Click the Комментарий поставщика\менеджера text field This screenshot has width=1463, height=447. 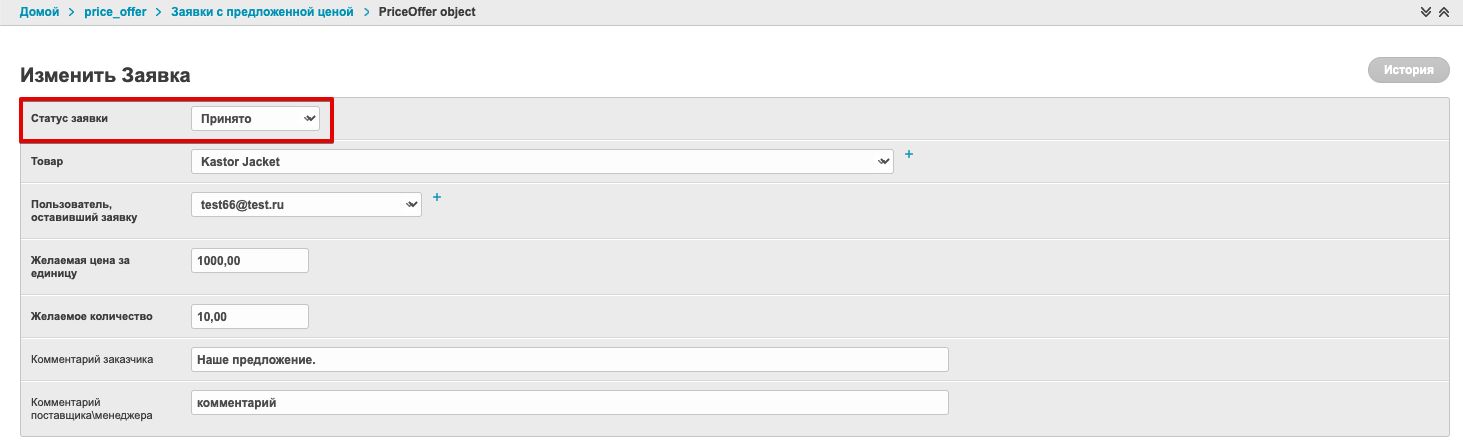[x=569, y=402]
